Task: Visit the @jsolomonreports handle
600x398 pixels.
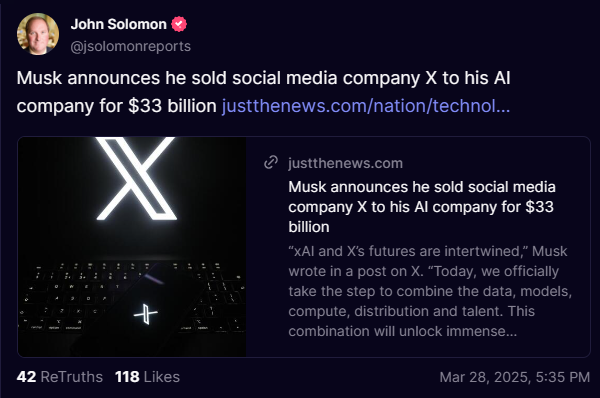Action: (130, 46)
